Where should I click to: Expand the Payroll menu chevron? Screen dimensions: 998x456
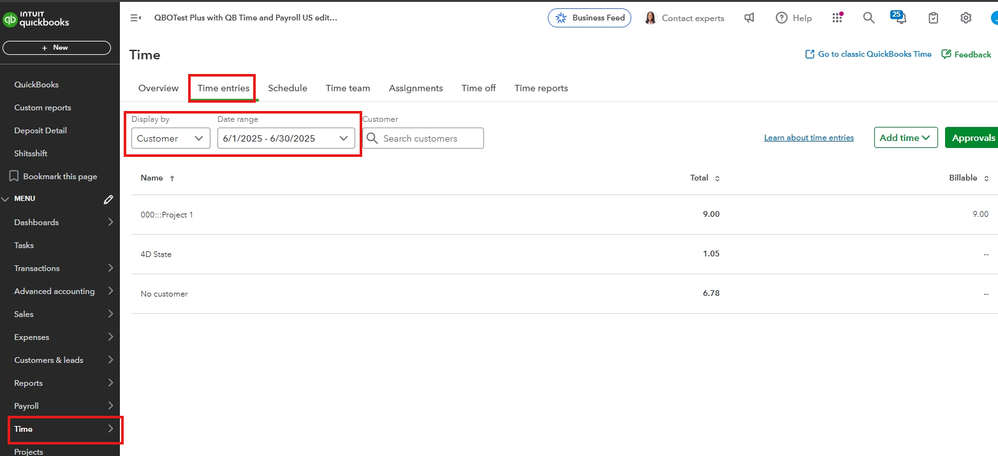[x=111, y=406]
